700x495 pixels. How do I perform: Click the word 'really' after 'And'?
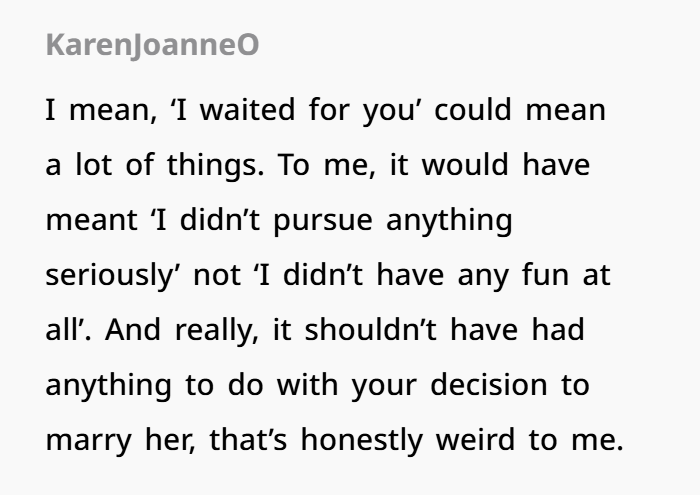coord(216,330)
